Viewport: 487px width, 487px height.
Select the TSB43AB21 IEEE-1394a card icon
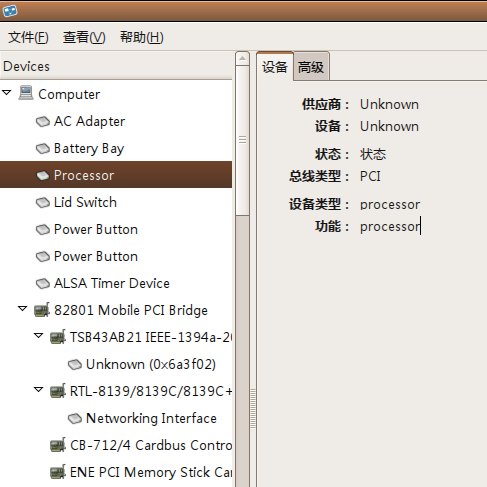coord(58,337)
